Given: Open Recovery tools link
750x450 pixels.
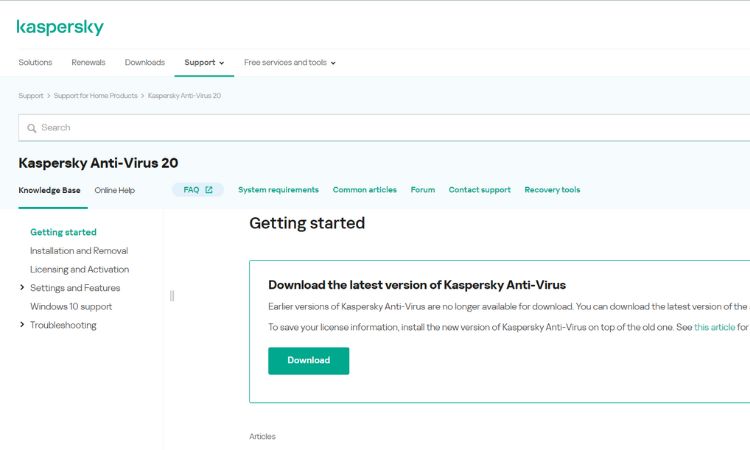Looking at the screenshot, I should [552, 190].
